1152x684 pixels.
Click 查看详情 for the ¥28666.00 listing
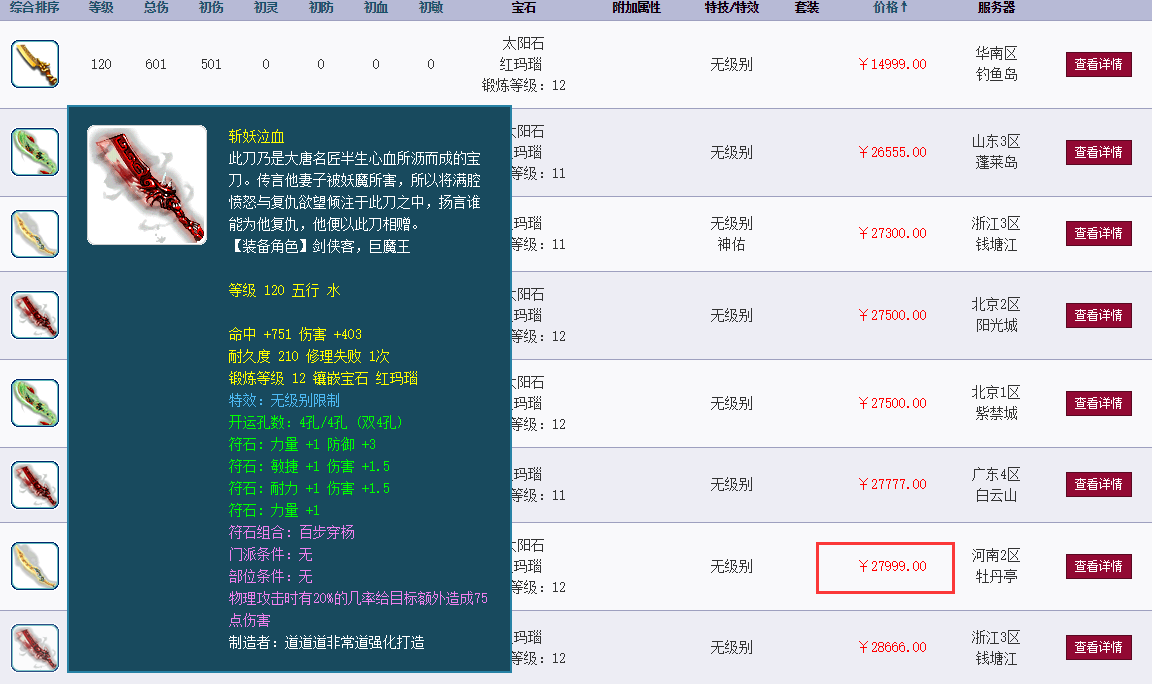point(1098,647)
